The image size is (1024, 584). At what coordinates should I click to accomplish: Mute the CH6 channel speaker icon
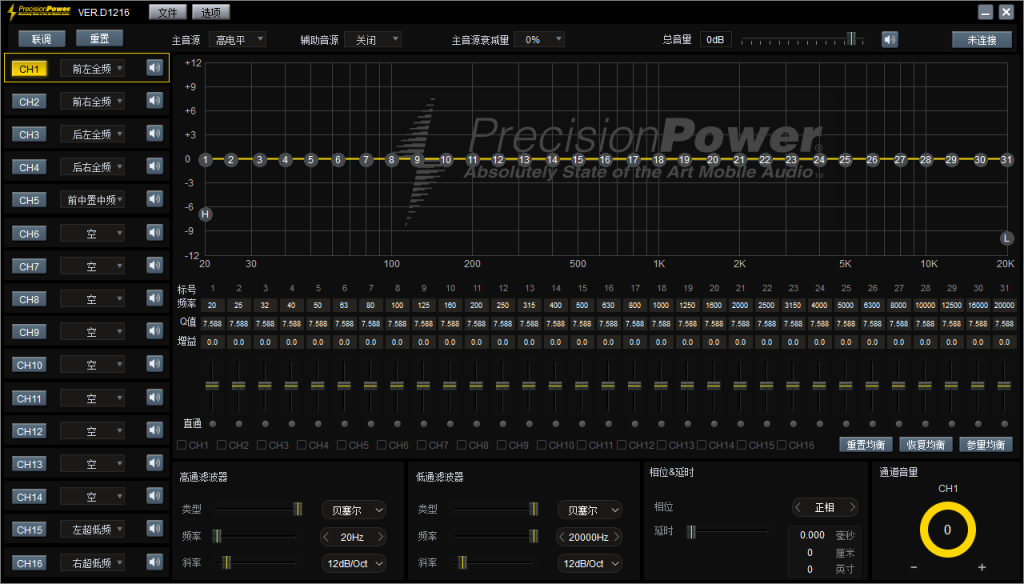point(154,233)
